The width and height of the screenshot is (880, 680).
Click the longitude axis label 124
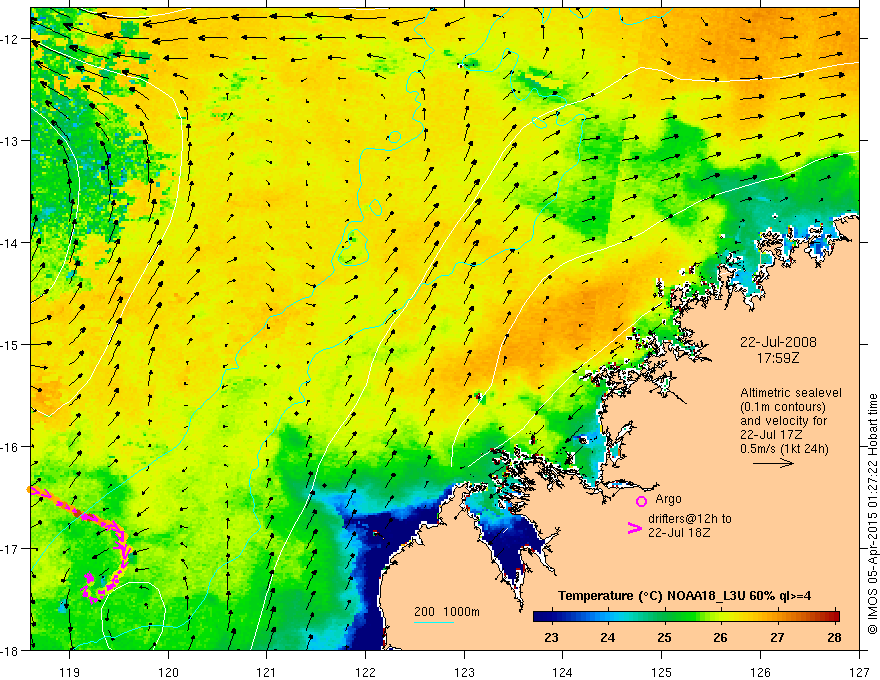point(562,672)
